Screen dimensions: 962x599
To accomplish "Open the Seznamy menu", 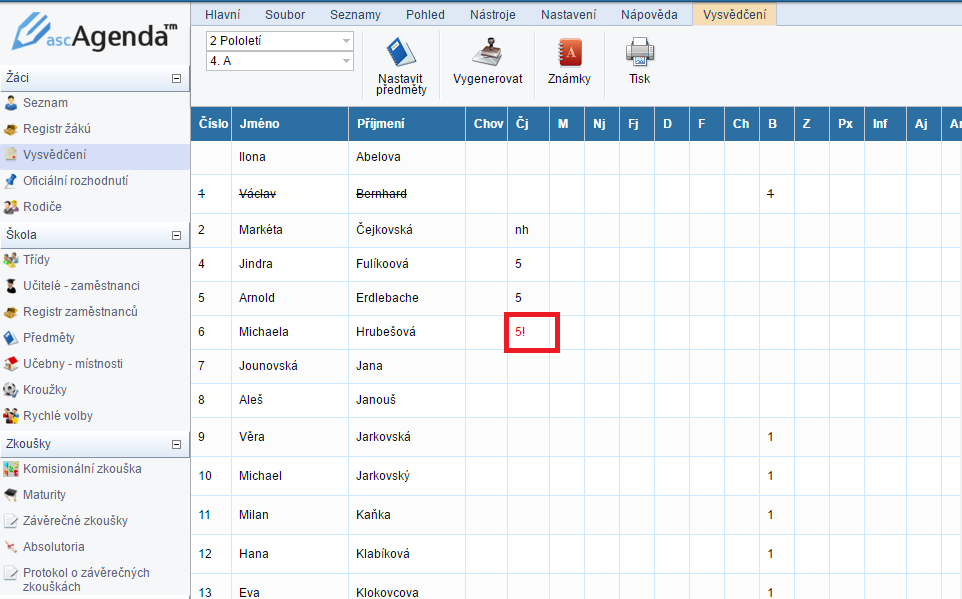I will 355,15.
